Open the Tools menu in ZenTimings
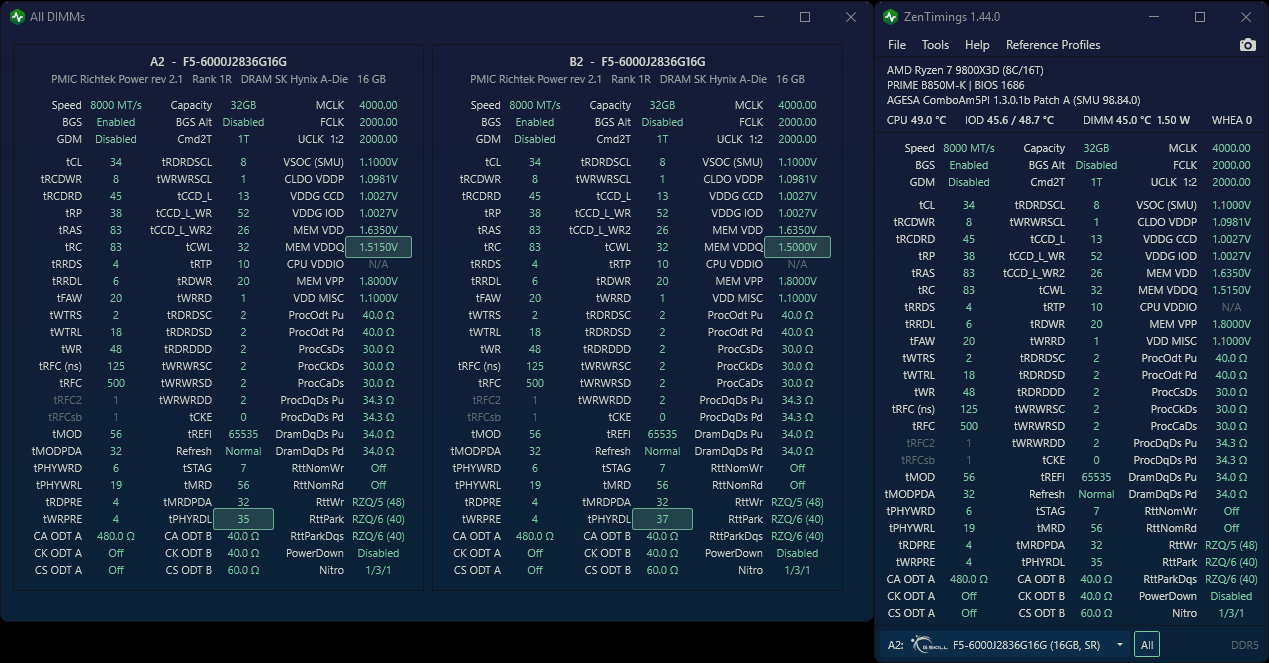This screenshot has height=663, width=1269. pyautogui.click(x=935, y=45)
